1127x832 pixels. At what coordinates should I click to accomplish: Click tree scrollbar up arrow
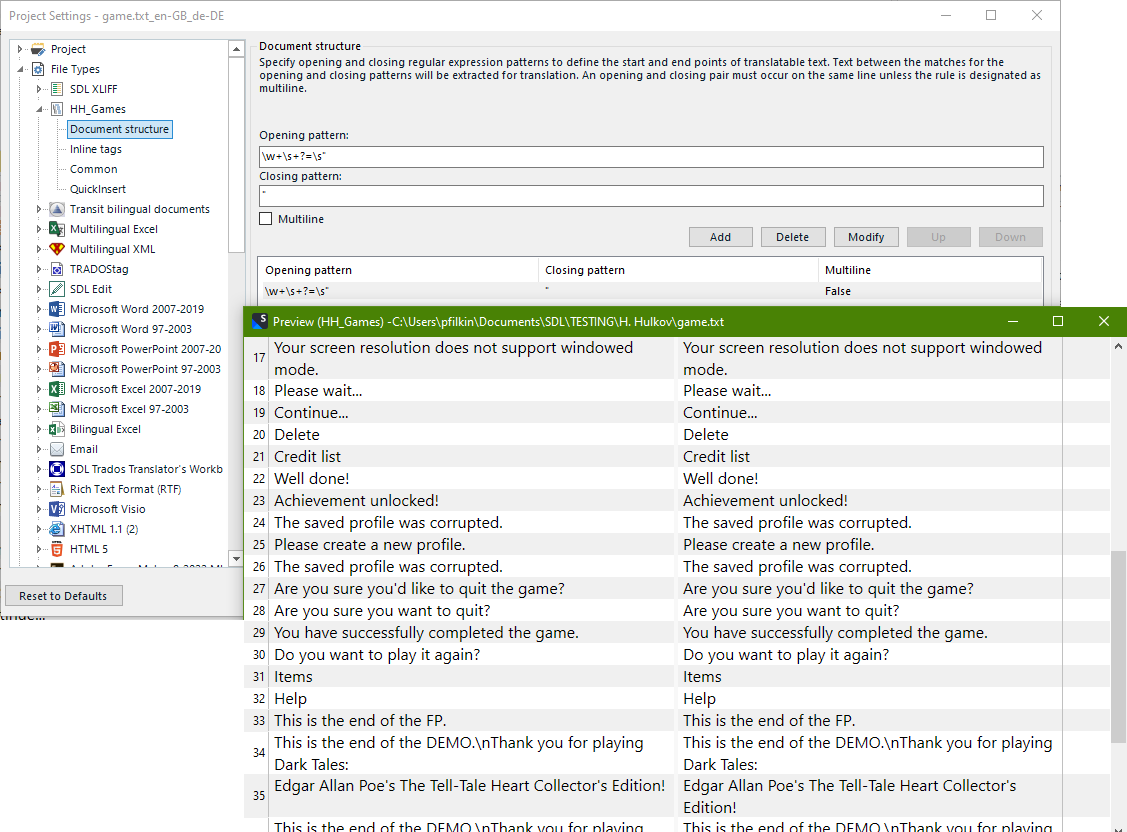click(236, 49)
